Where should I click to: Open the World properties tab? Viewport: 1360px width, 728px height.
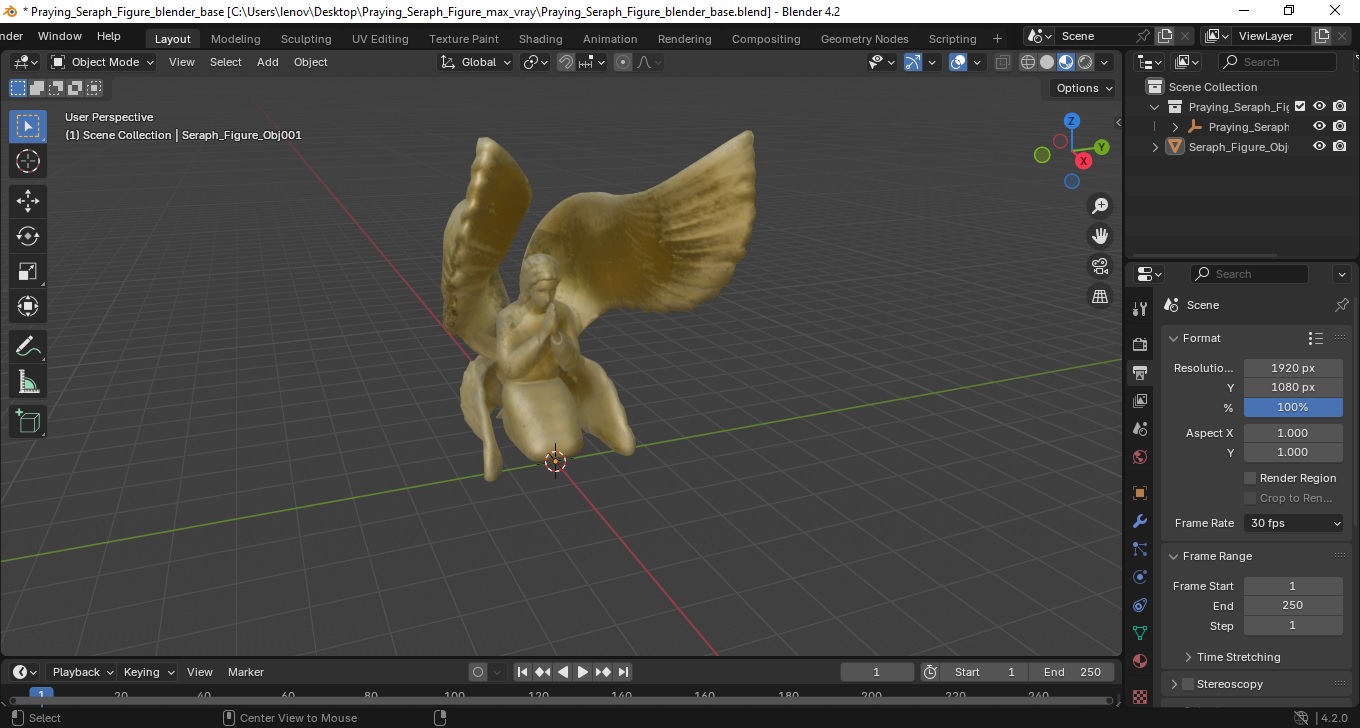[x=1140, y=457]
